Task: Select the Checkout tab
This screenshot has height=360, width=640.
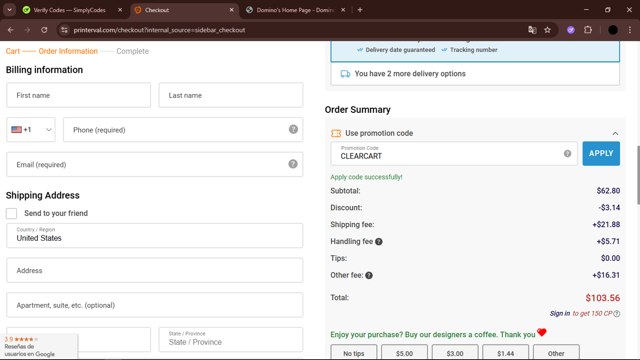Action: coord(184,10)
